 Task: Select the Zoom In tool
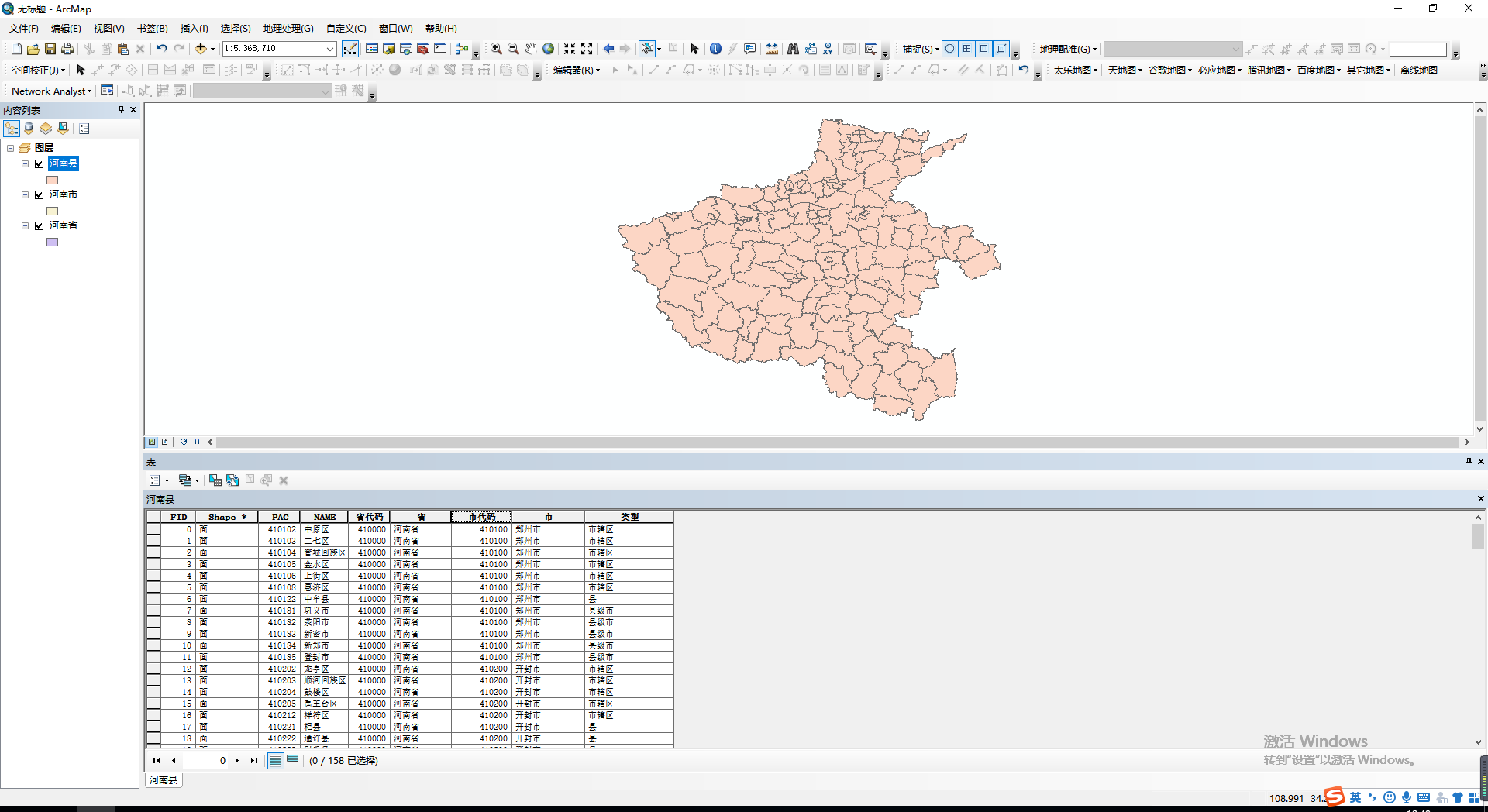[496, 49]
